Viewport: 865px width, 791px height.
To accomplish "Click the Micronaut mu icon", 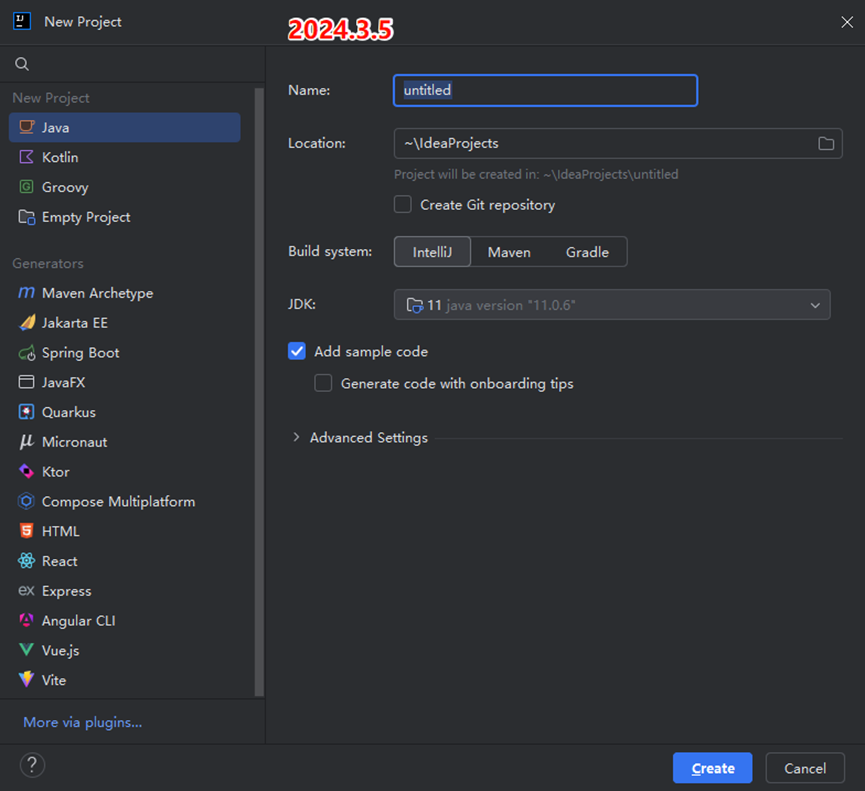I will [26, 442].
